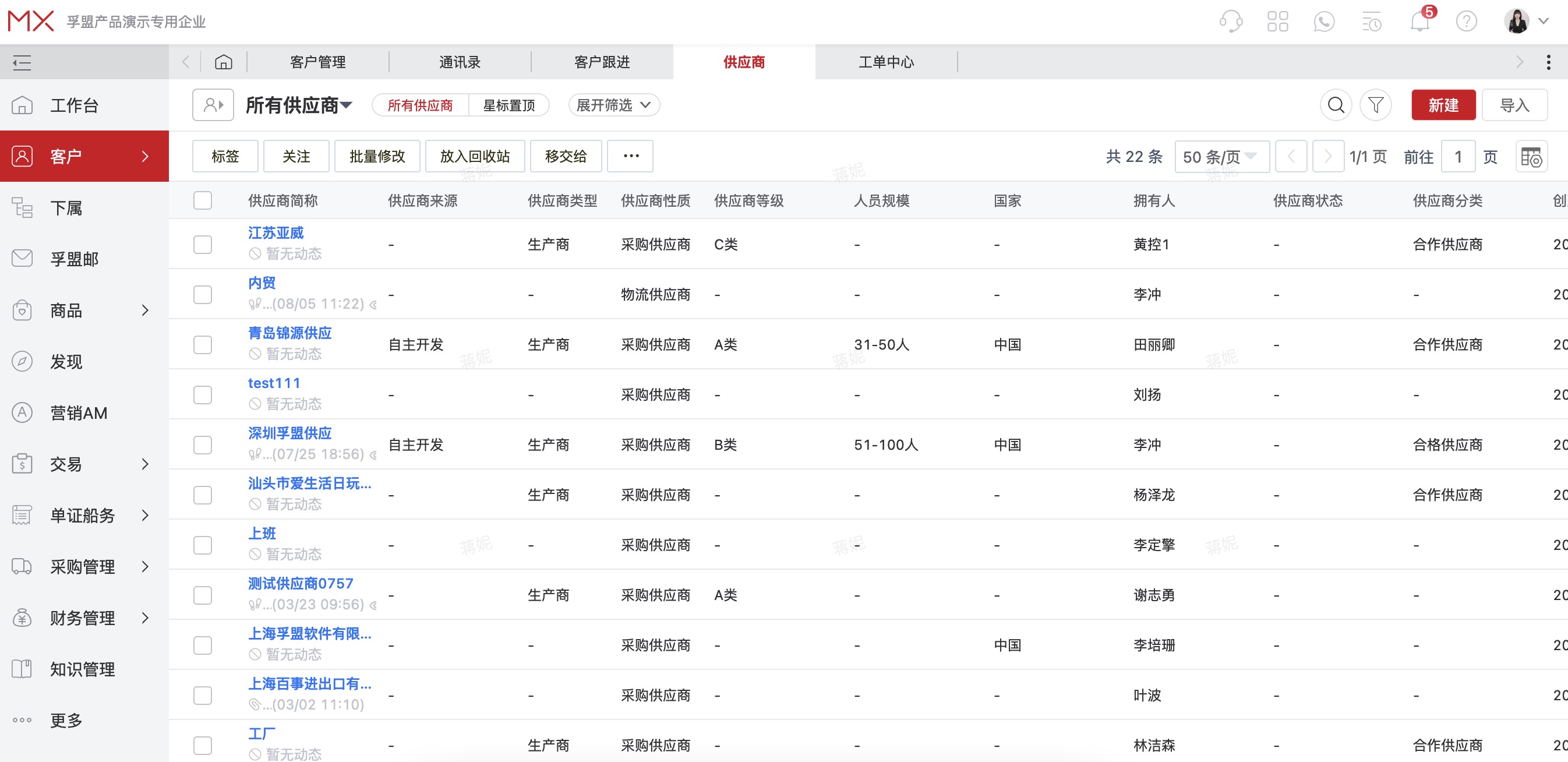Click the 新建 button to create supplier
The height and width of the screenshot is (762, 1568).
(1443, 105)
